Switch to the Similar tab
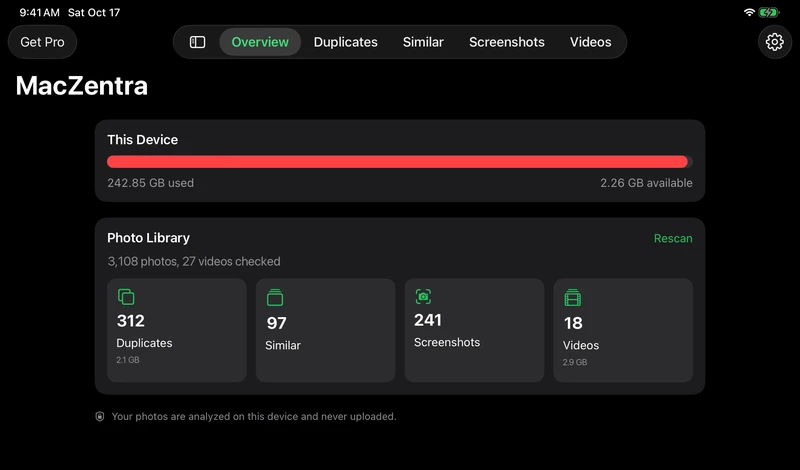 tap(423, 42)
